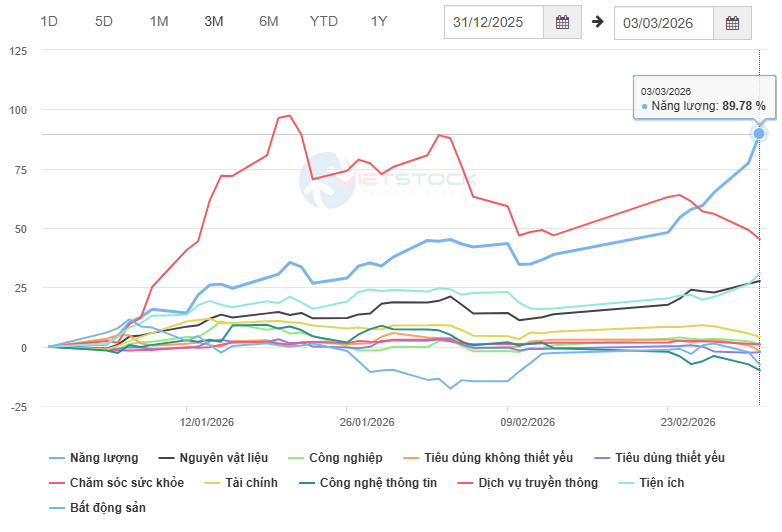Image resolution: width=782 pixels, height=532 pixels.
Task: Click Công nghệ thông tin legend label
Action: [x=379, y=483]
